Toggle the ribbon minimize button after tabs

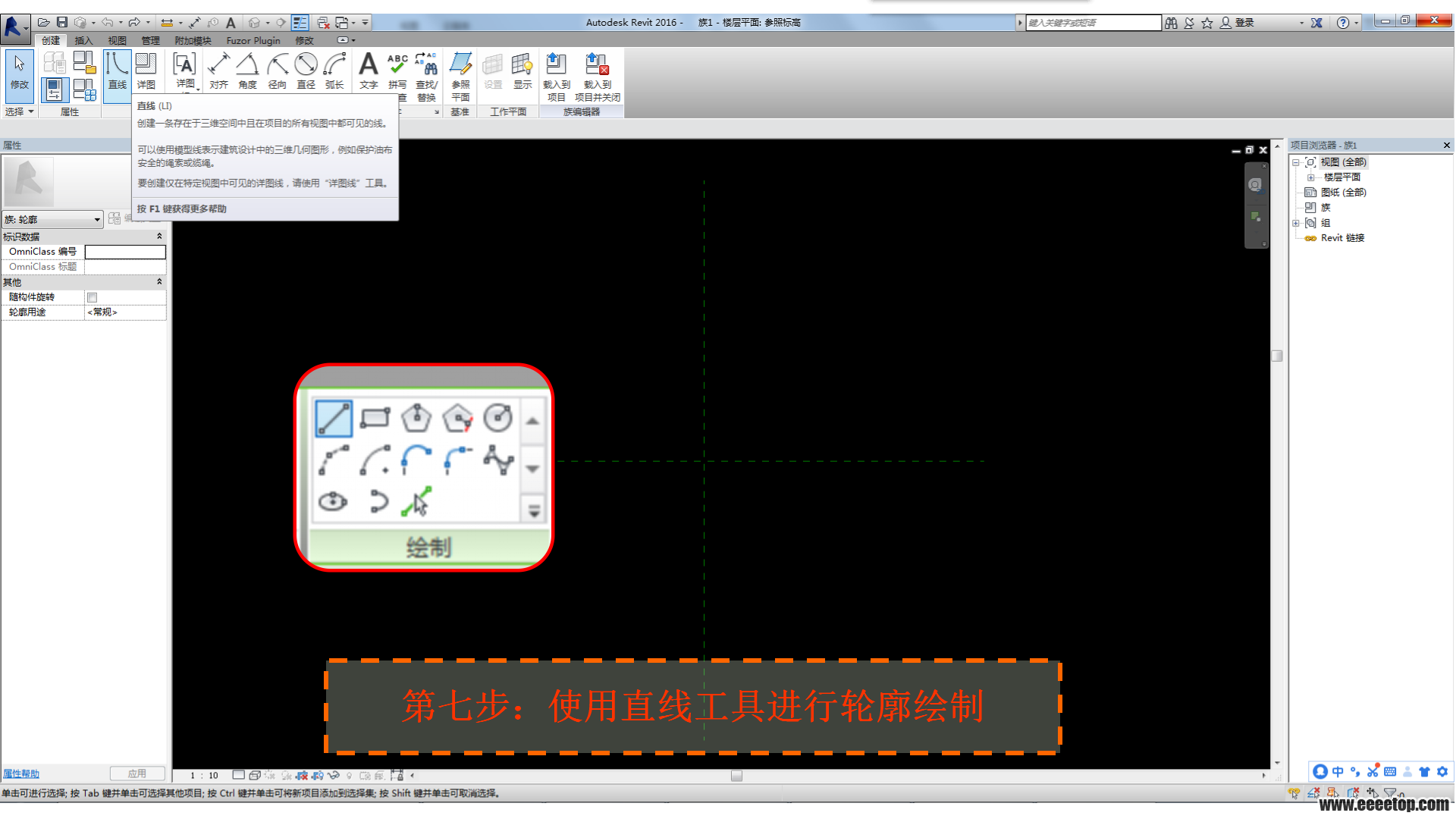[x=343, y=40]
